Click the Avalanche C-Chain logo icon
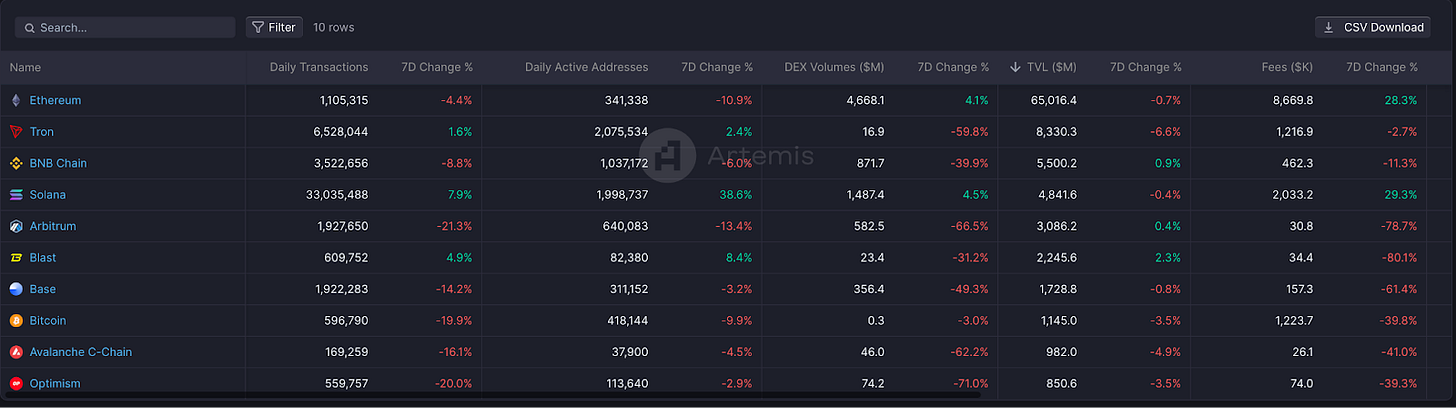The image size is (1456, 408). (x=16, y=352)
